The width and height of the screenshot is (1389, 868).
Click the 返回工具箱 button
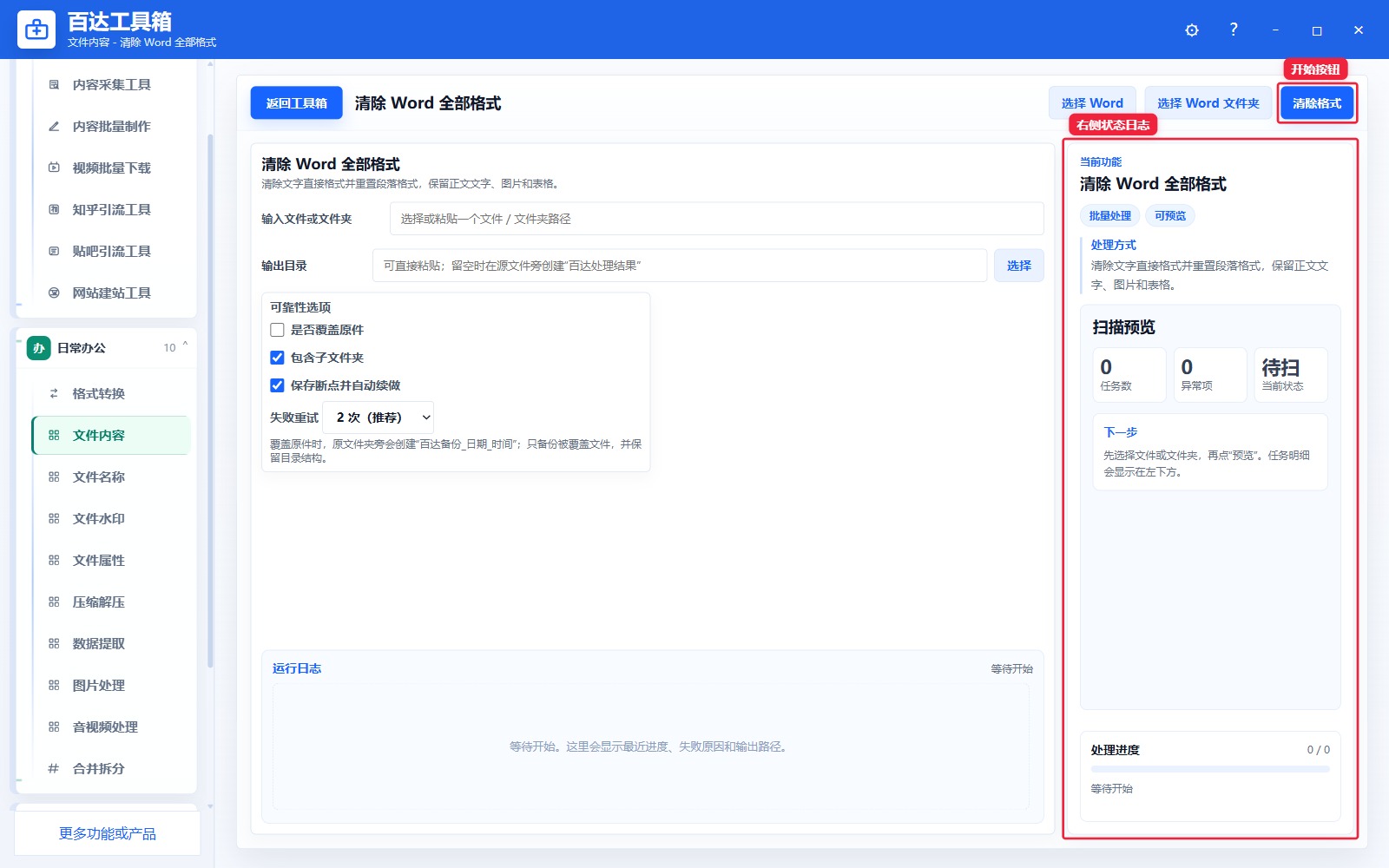tap(297, 103)
